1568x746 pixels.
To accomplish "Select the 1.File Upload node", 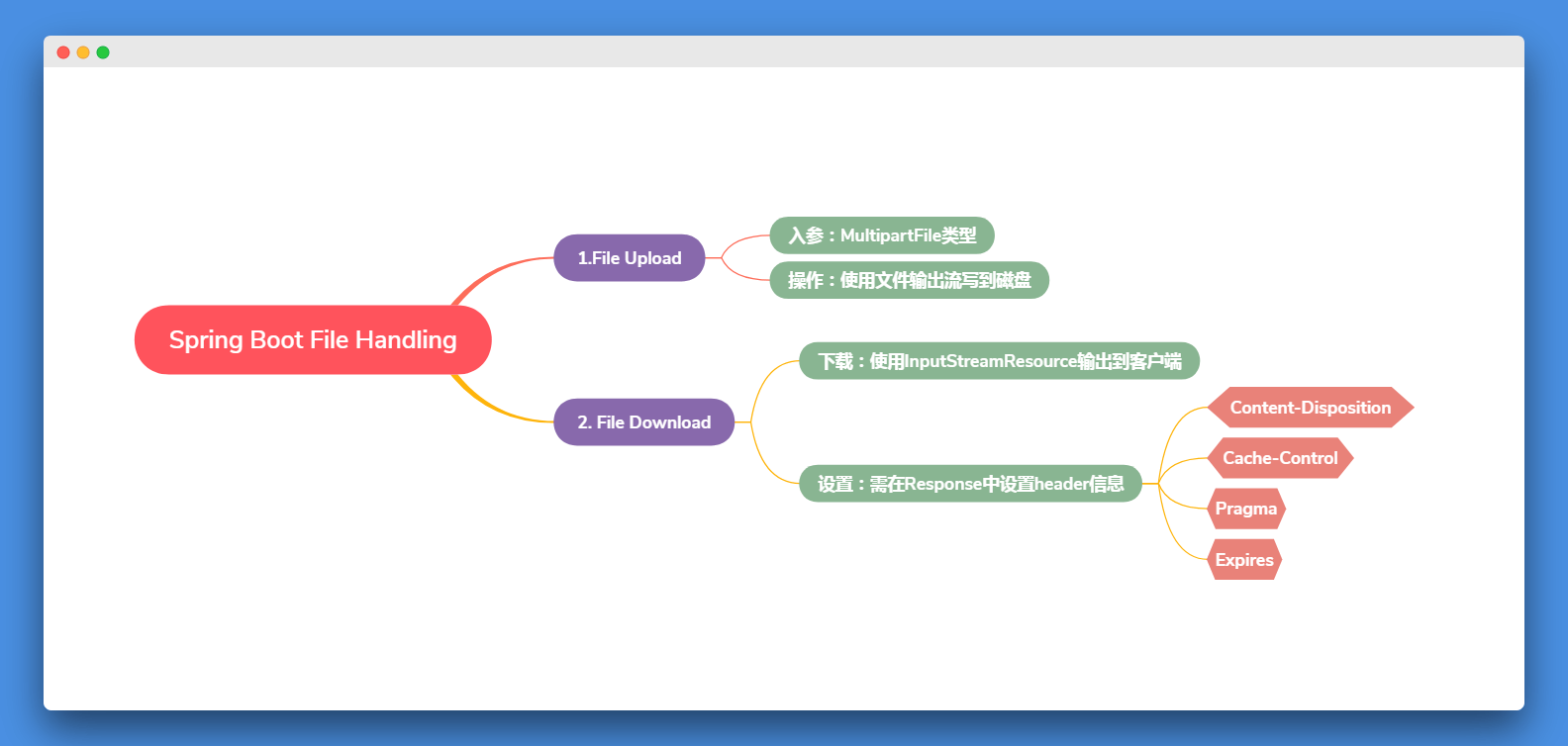I will click(630, 258).
